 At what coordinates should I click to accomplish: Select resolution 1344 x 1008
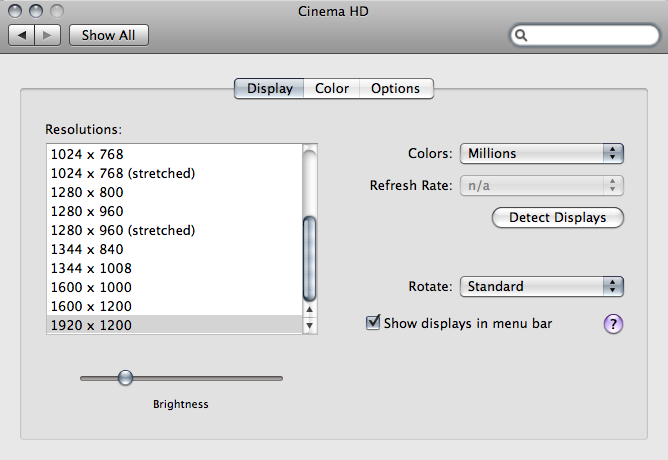pos(175,268)
